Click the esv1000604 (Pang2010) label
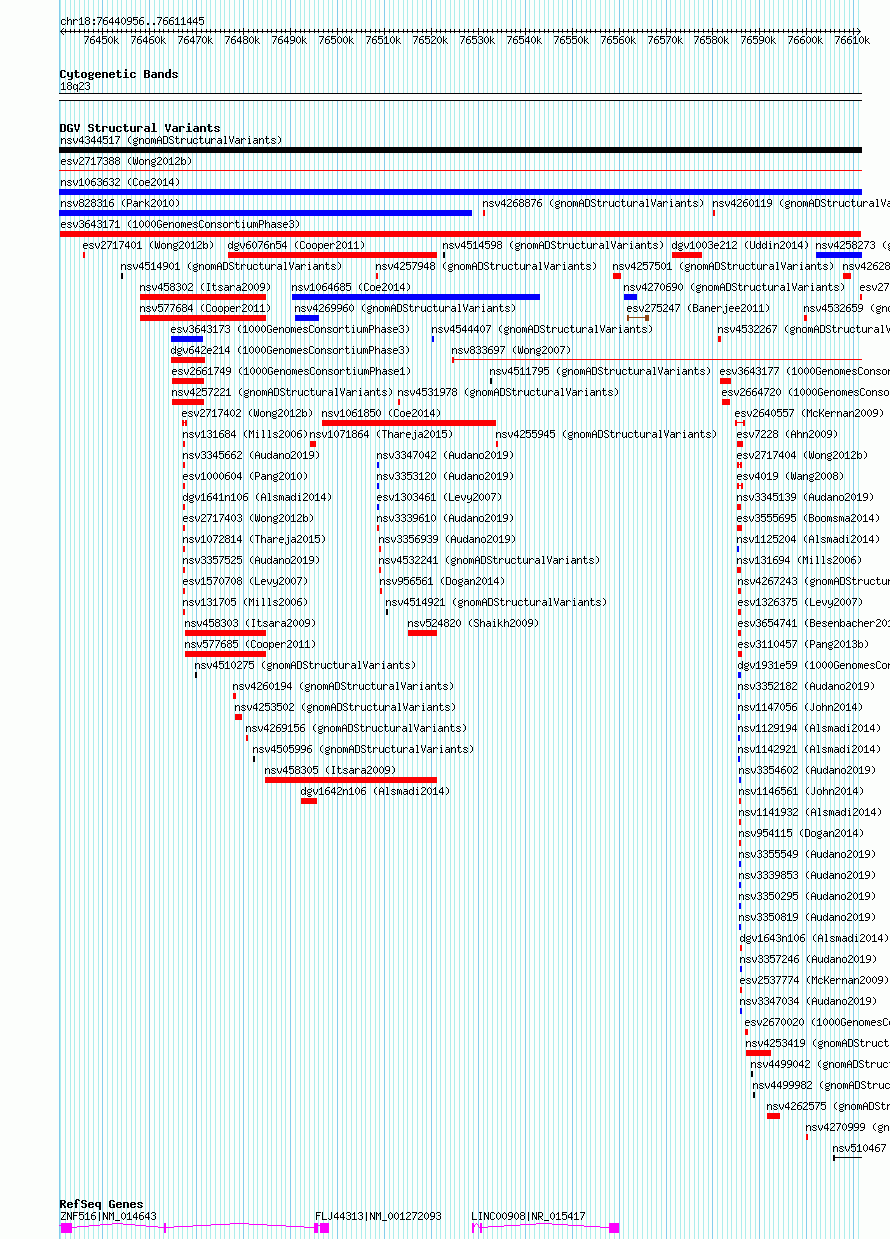 click(245, 476)
